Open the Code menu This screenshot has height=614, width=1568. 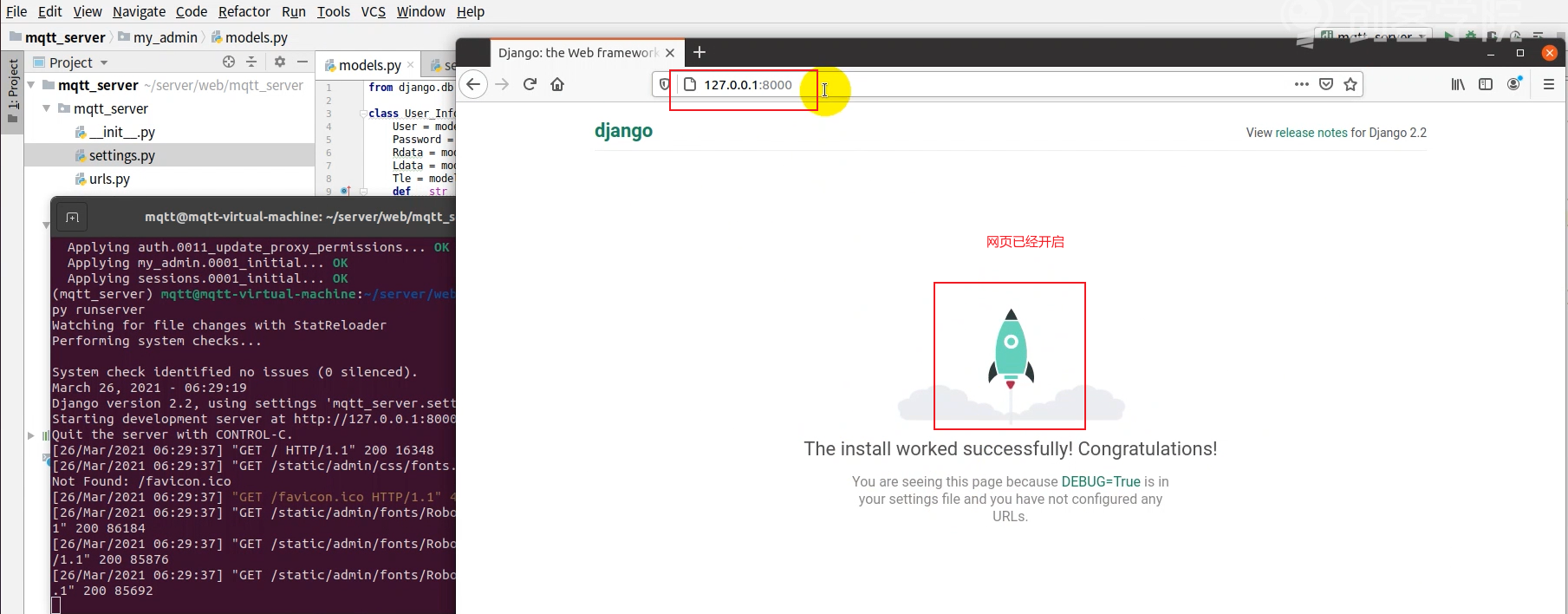(192, 11)
